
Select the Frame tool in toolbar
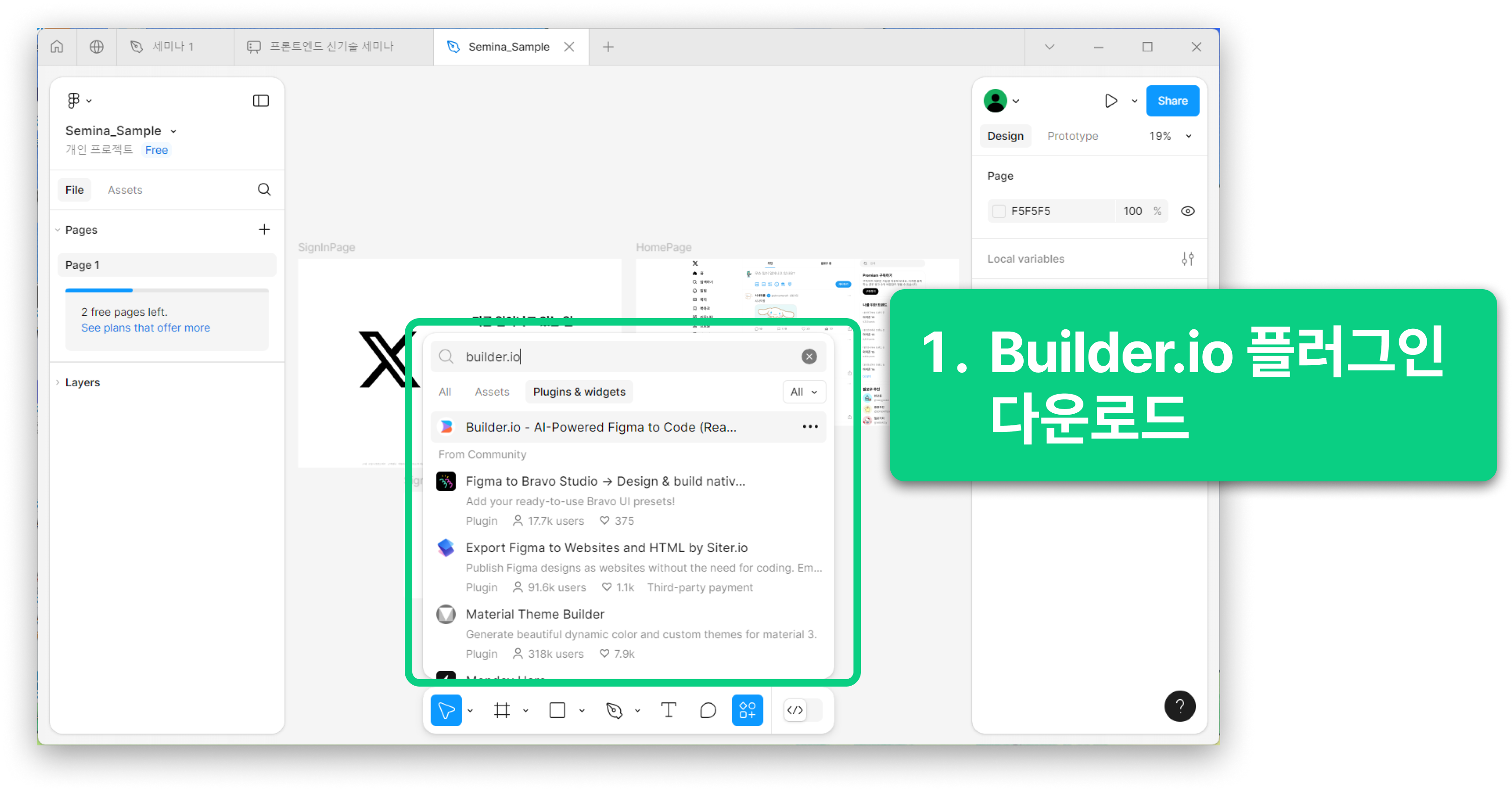(502, 710)
